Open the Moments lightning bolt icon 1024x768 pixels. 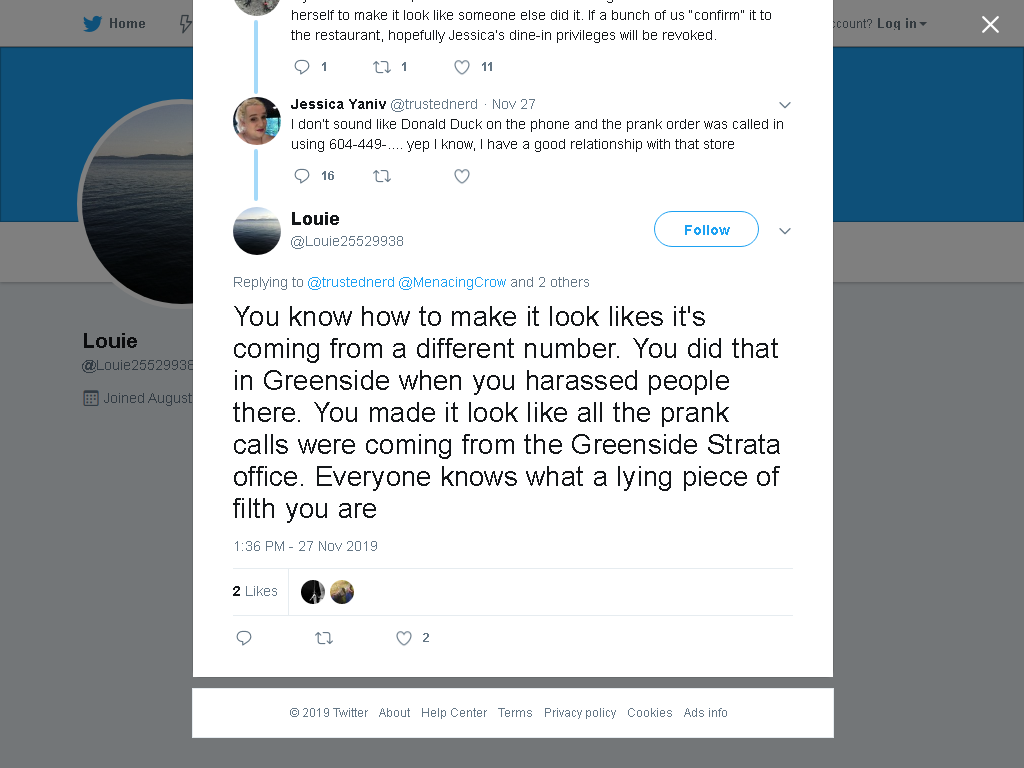click(186, 24)
